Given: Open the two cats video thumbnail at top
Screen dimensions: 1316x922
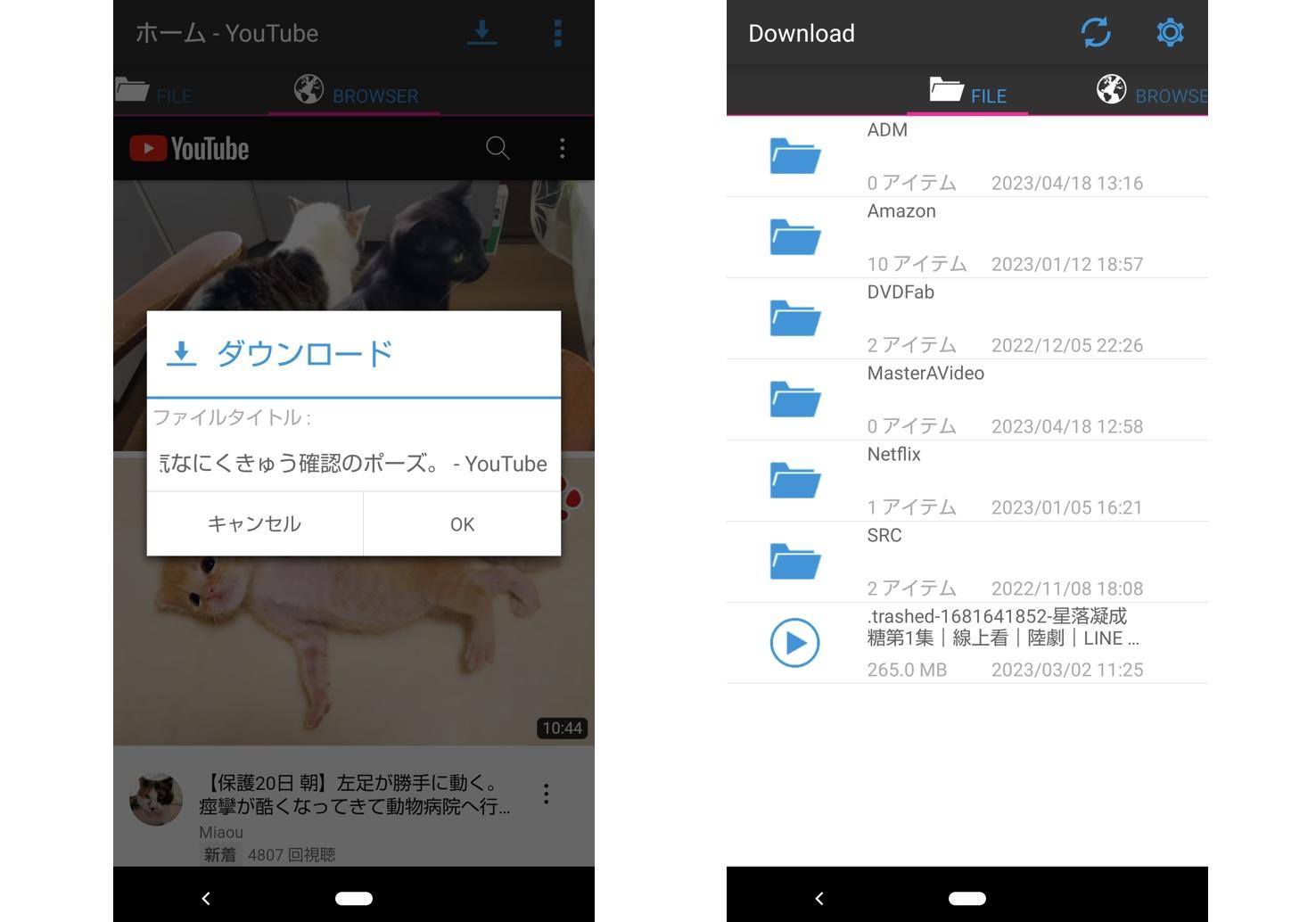Looking at the screenshot, I should [x=354, y=245].
